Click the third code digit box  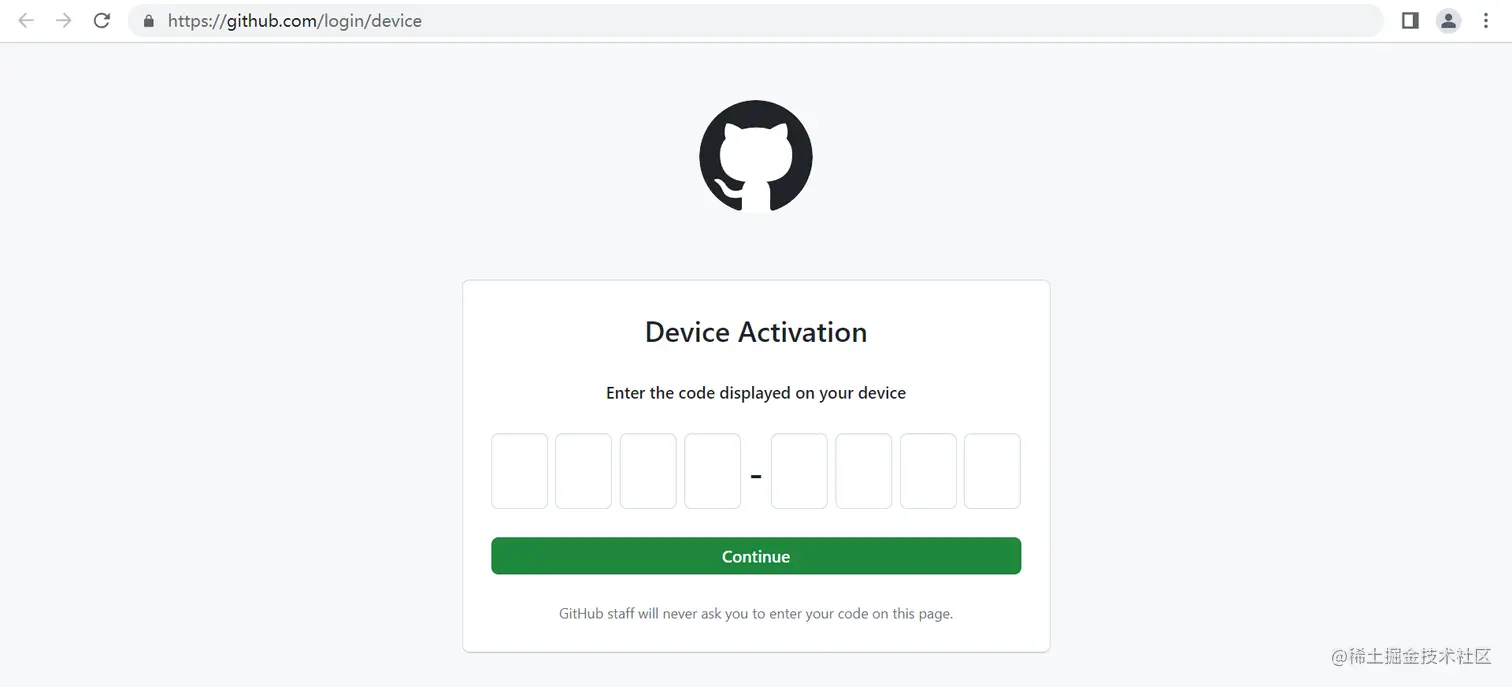tap(648, 471)
